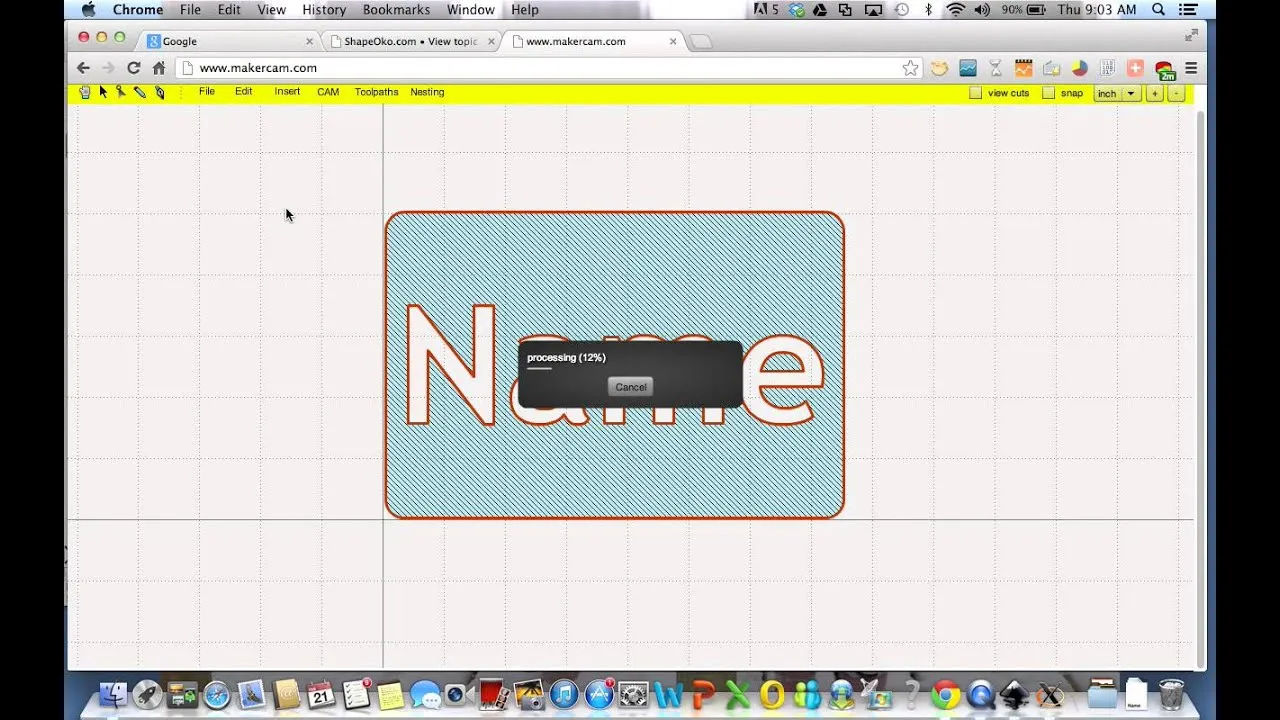This screenshot has height=720, width=1280.
Task: Click the zoom in (+) control
Action: coord(1155,93)
